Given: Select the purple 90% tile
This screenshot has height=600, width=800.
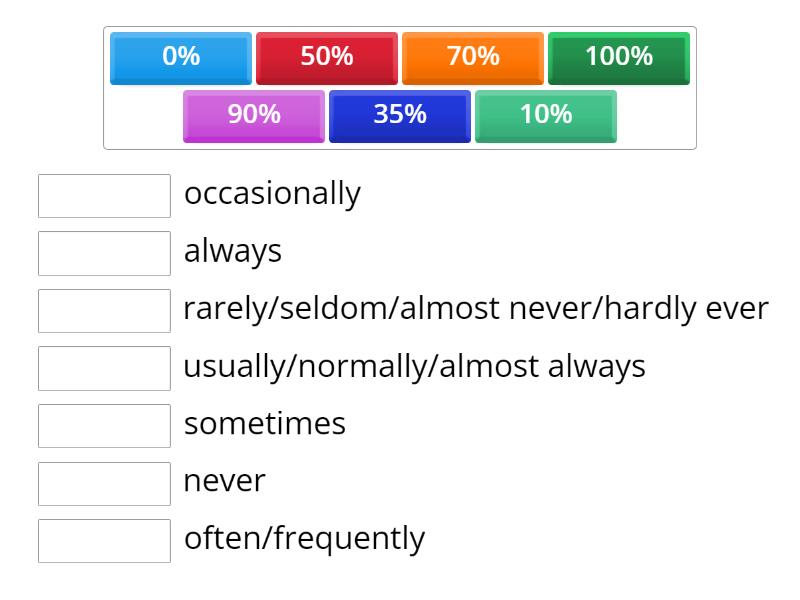Looking at the screenshot, I should tap(254, 115).
